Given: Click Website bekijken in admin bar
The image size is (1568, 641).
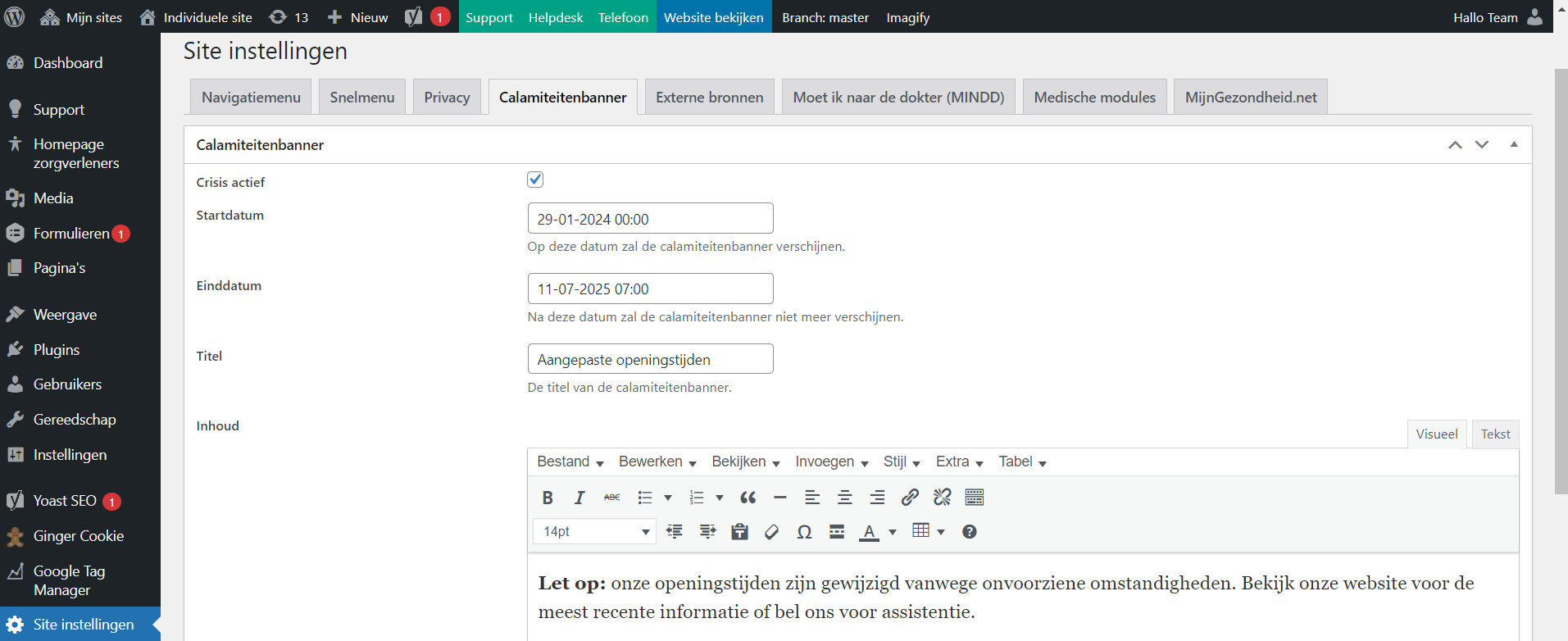Looking at the screenshot, I should point(714,16).
